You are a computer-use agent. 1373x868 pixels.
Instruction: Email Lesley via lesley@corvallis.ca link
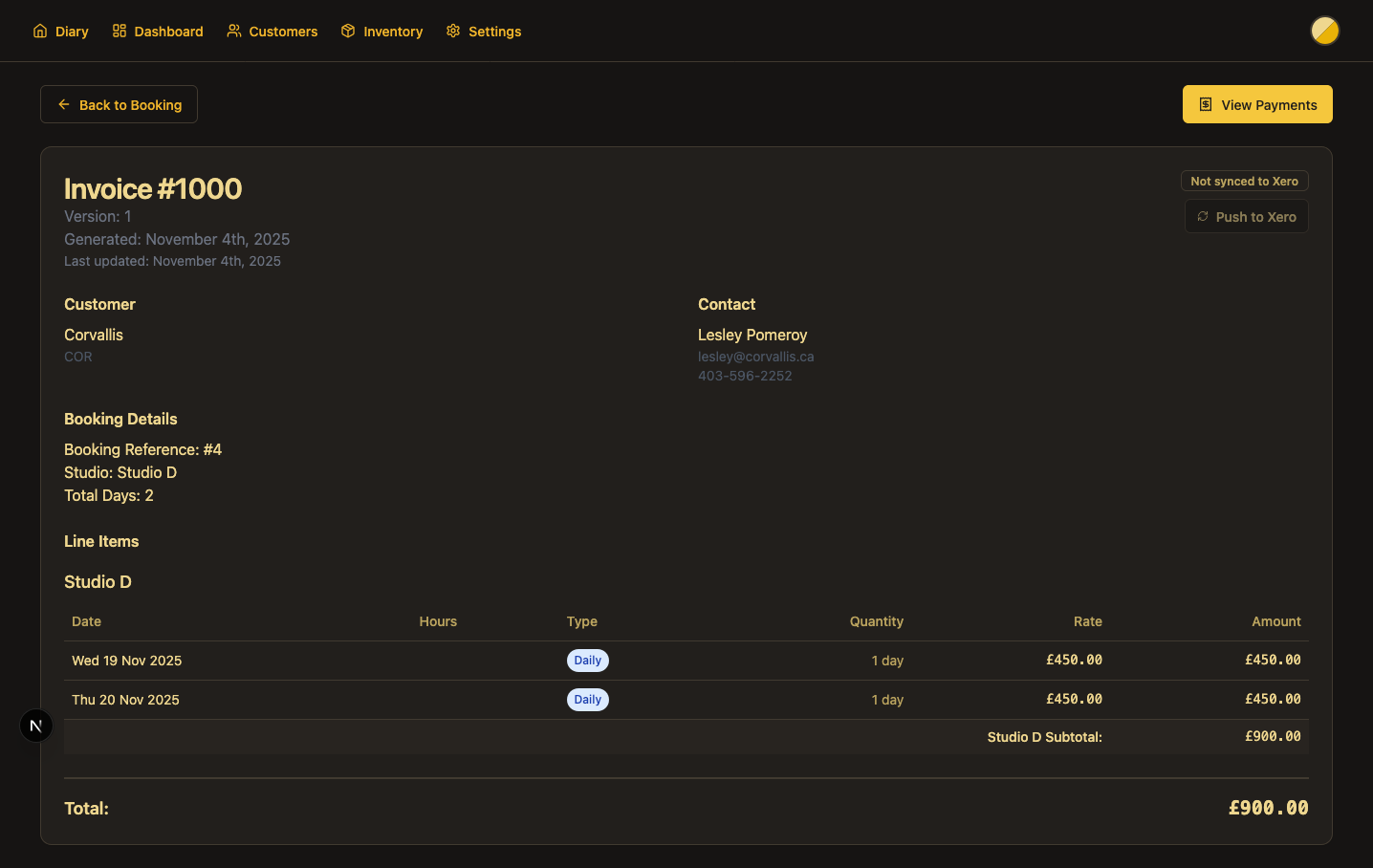pos(755,356)
